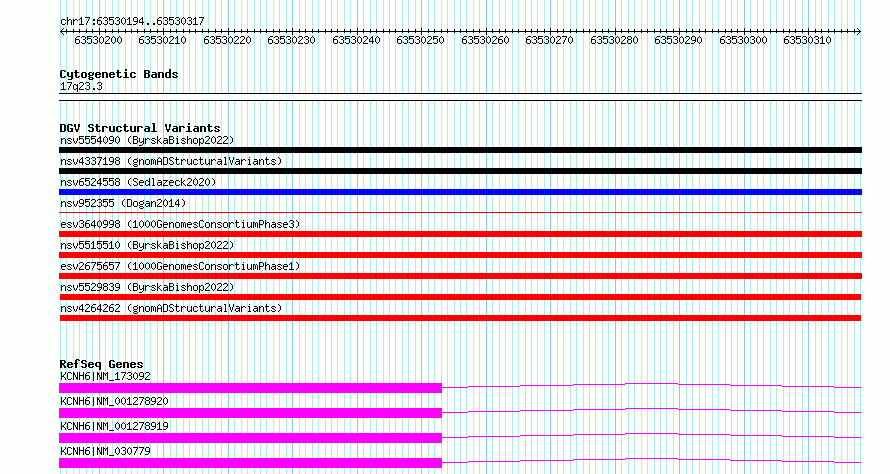The image size is (890, 474).
Task: Click the red bar under nsv5515510
Action: click(460, 255)
